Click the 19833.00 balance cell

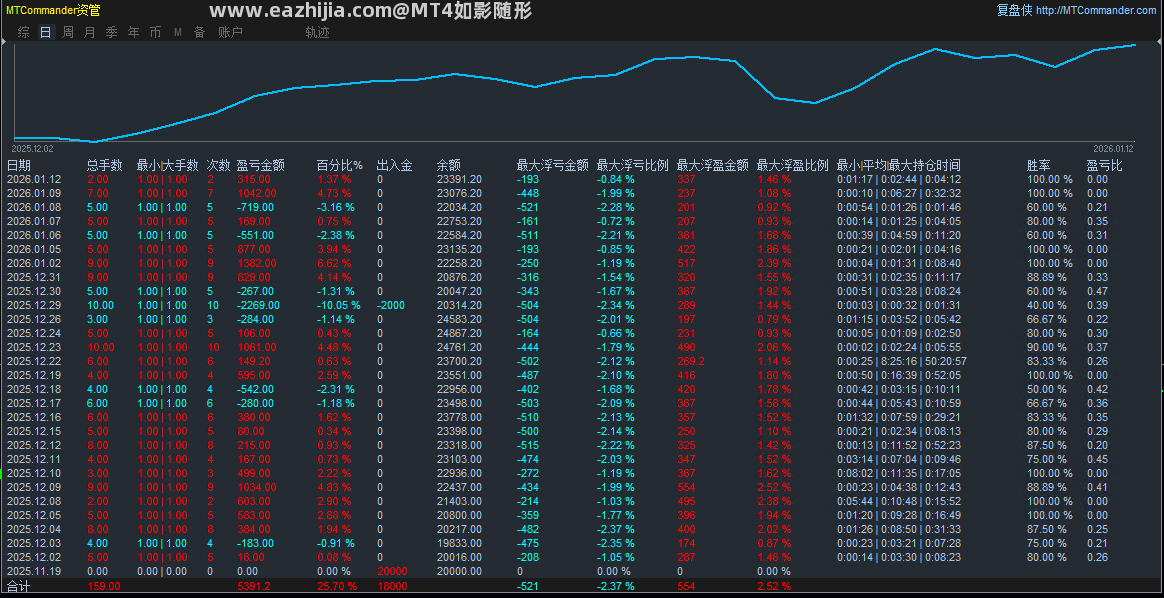pyautogui.click(x=460, y=543)
